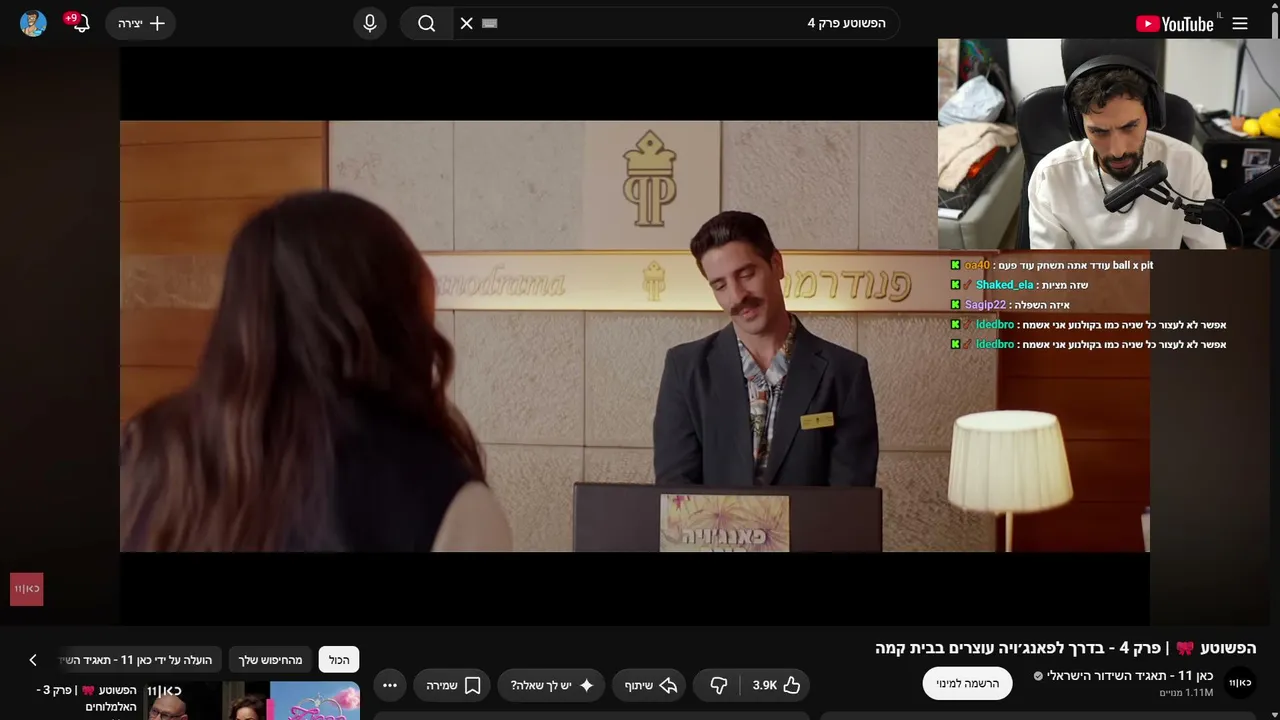Share the video via שיתוף
Image resolution: width=1280 pixels, height=720 pixels.
click(651, 685)
